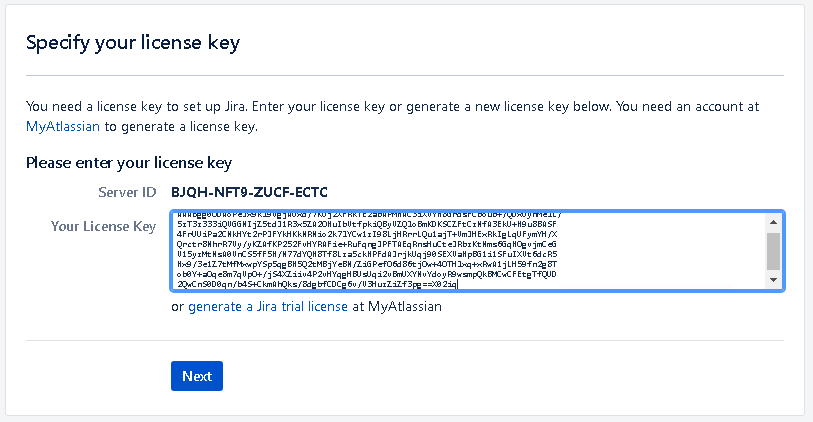Viewport: 813px width, 422px height.
Task: Click the "Please enter your license key" subheading
Action: 129,162
